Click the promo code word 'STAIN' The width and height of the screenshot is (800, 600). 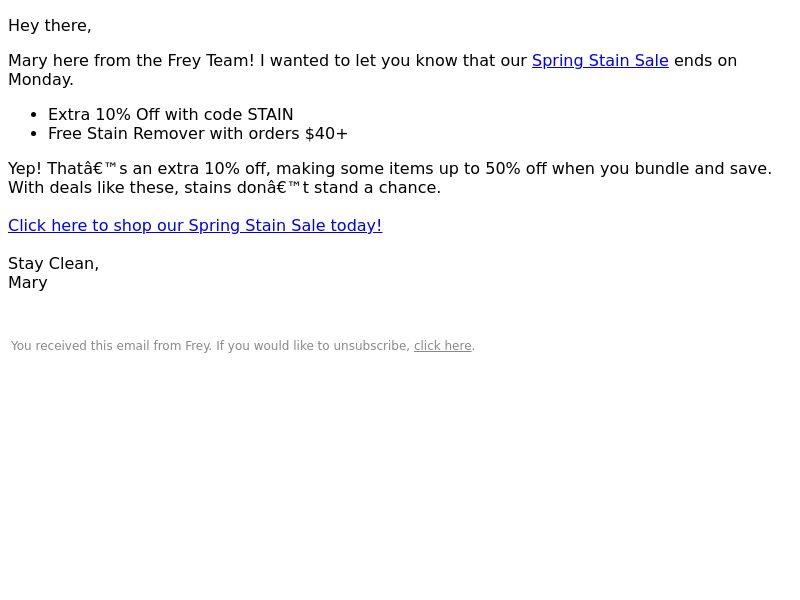coord(270,114)
